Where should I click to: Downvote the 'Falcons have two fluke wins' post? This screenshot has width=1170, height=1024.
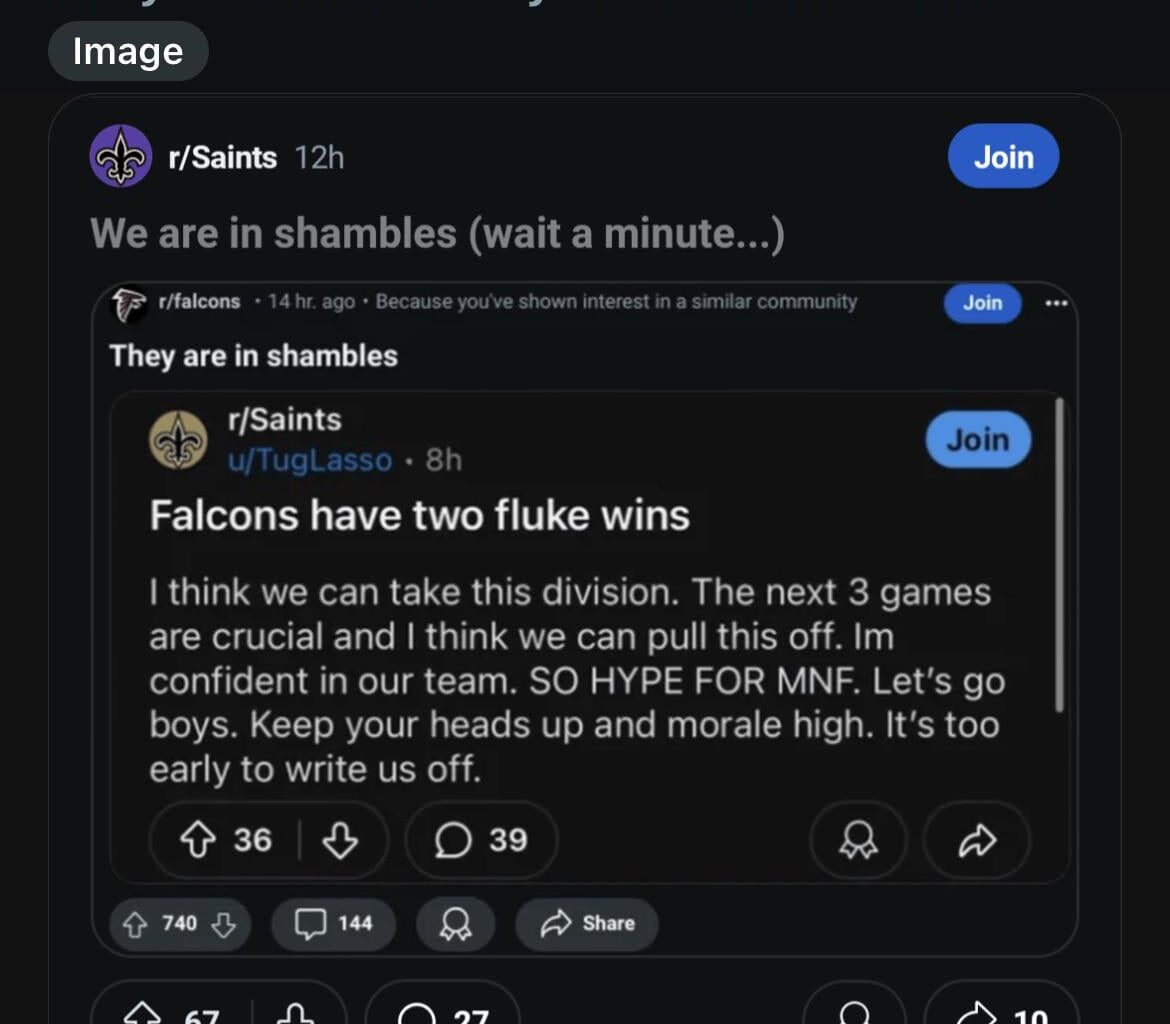340,840
